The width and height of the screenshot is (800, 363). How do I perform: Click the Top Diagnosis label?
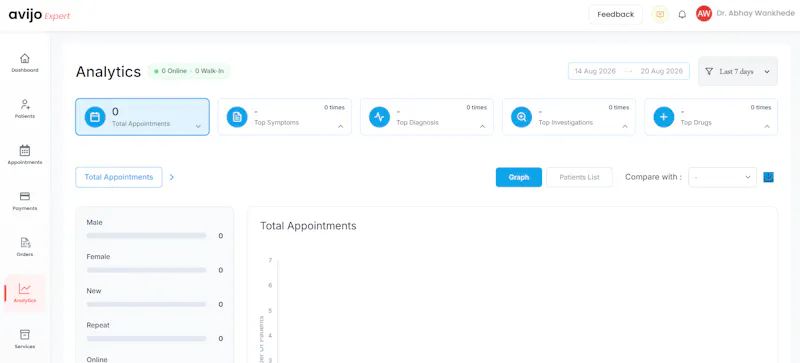click(417, 123)
